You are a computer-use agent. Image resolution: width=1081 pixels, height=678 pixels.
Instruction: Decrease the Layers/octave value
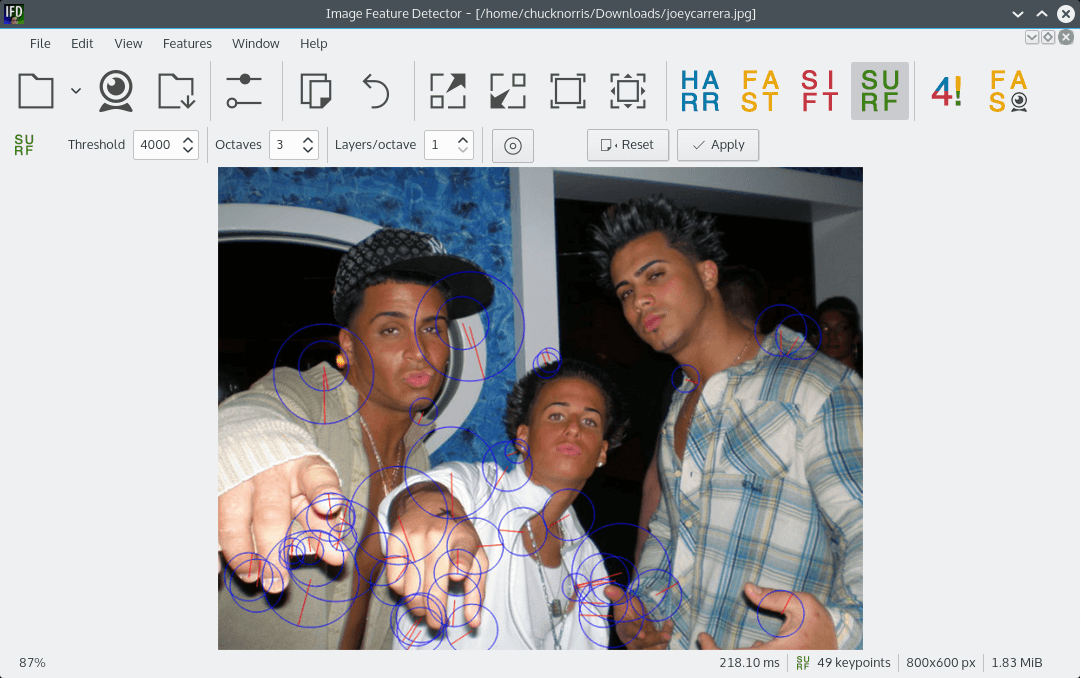tap(462, 151)
